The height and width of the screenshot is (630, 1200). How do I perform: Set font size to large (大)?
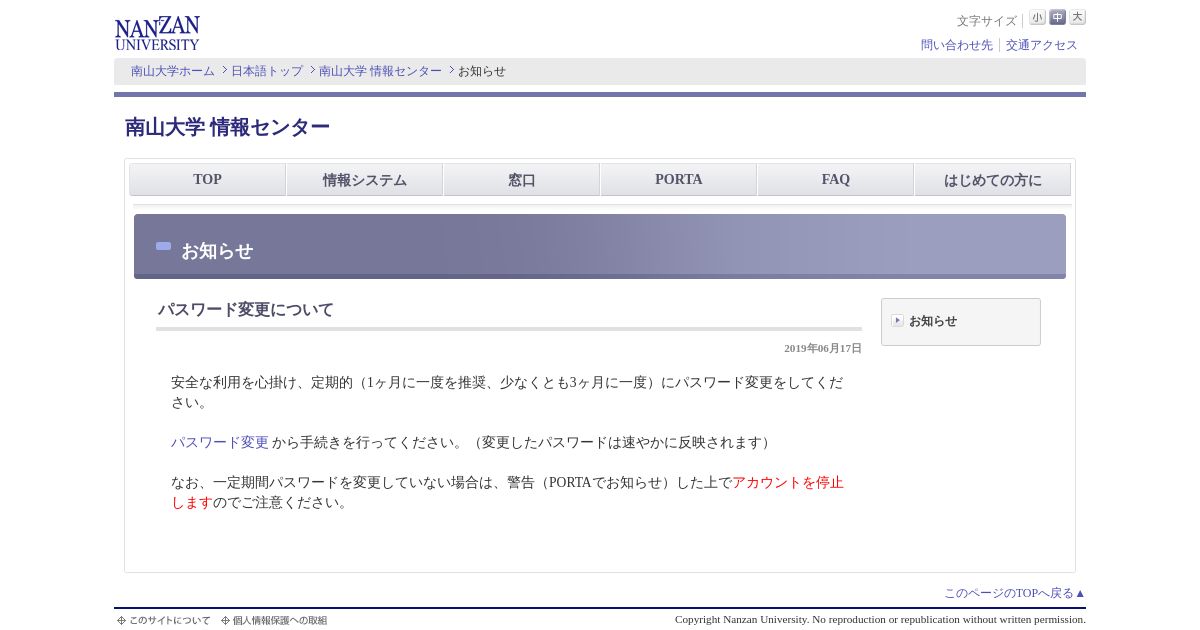(x=1077, y=17)
